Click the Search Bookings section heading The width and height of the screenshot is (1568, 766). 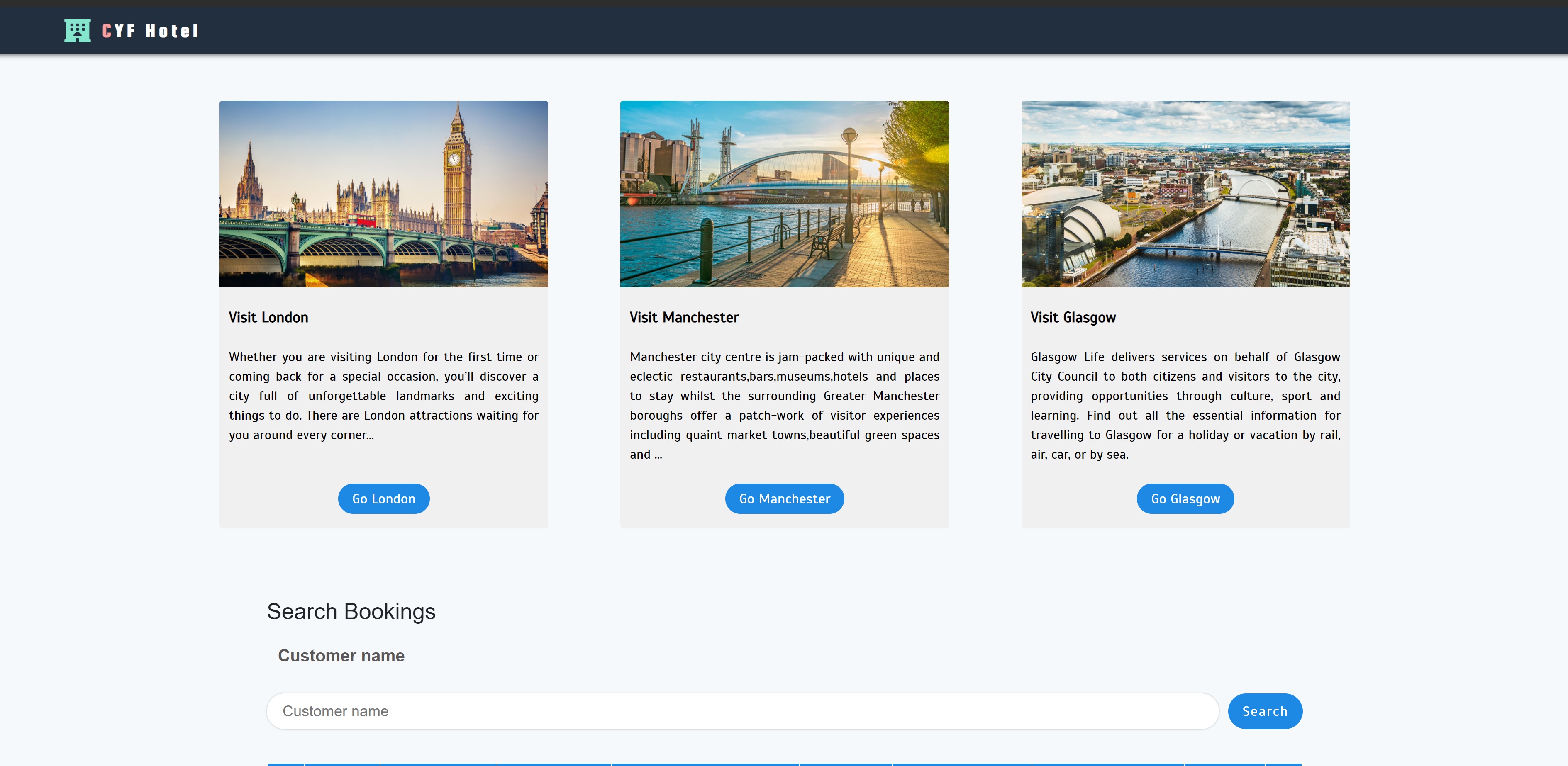(351, 611)
